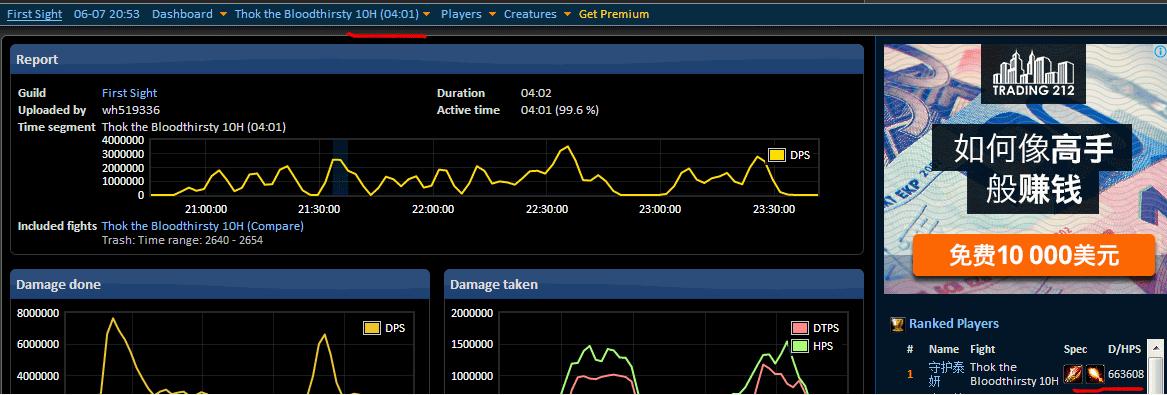
Task: Click the fire spec icon for rank 1
Action: coord(1094,373)
